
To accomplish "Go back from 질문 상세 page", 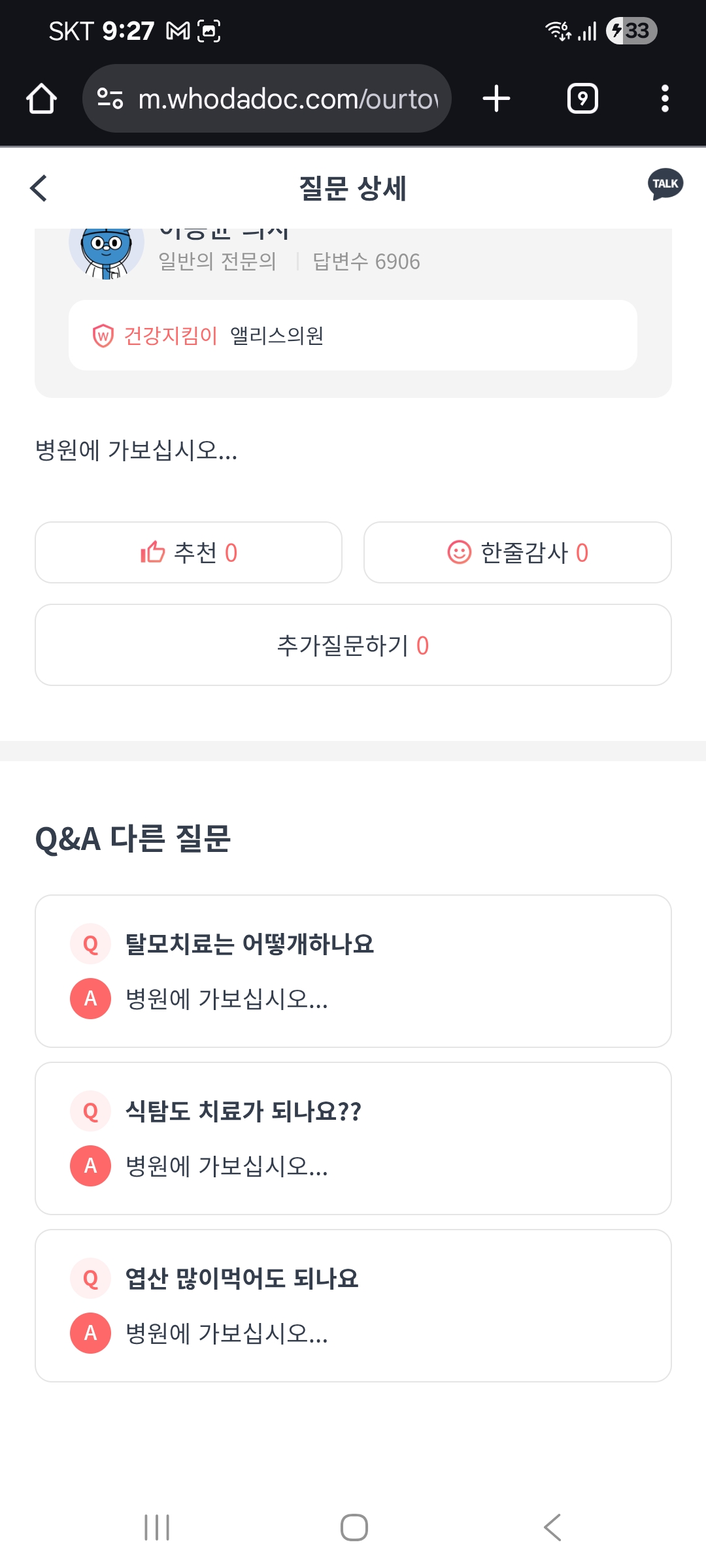I will click(39, 188).
